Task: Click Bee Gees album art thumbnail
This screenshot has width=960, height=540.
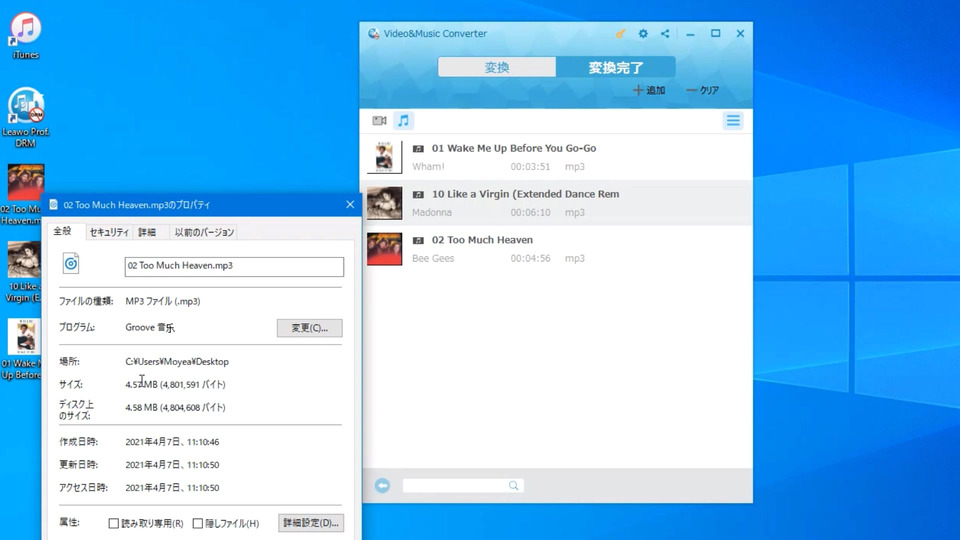Action: pyautogui.click(x=384, y=249)
